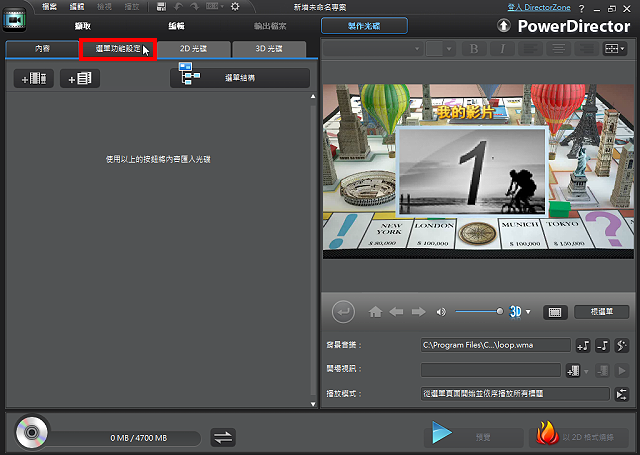The width and height of the screenshot is (640, 455).
Task: Click the previous menu page left arrow
Action: (396, 312)
